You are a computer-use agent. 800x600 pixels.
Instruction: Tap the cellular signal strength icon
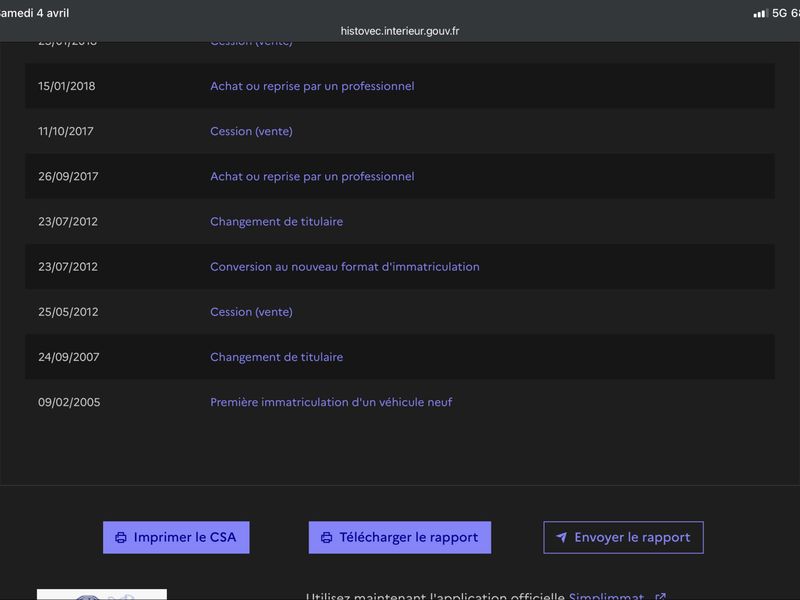(760, 13)
